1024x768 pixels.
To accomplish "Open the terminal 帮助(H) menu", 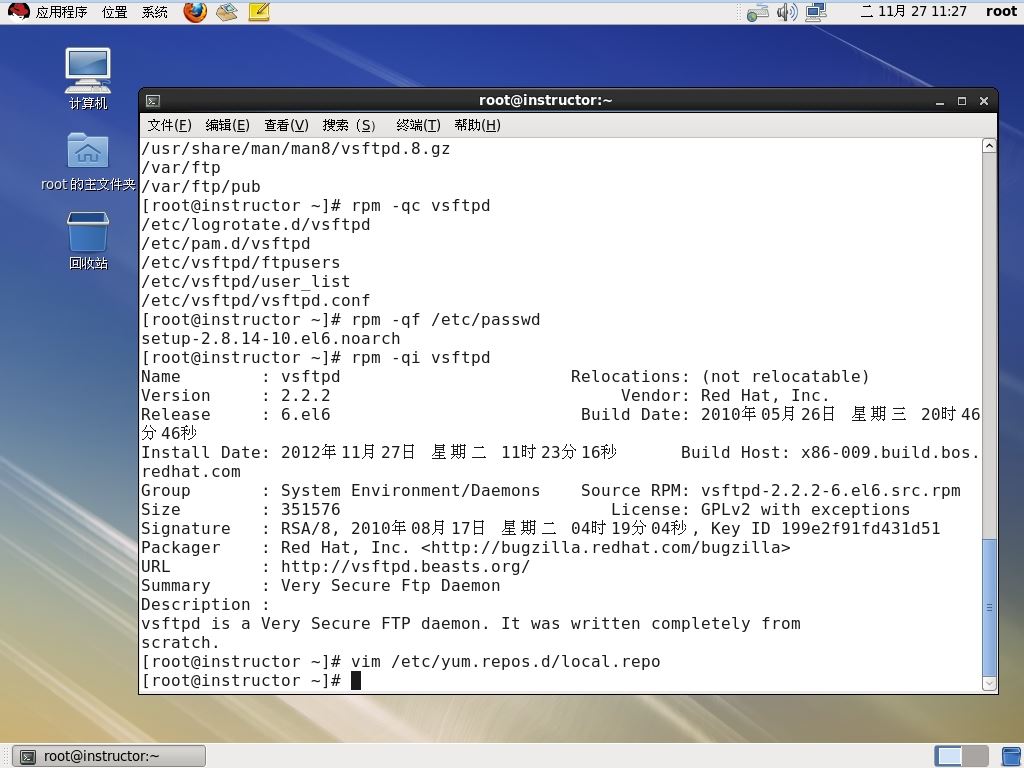I will pos(477,125).
